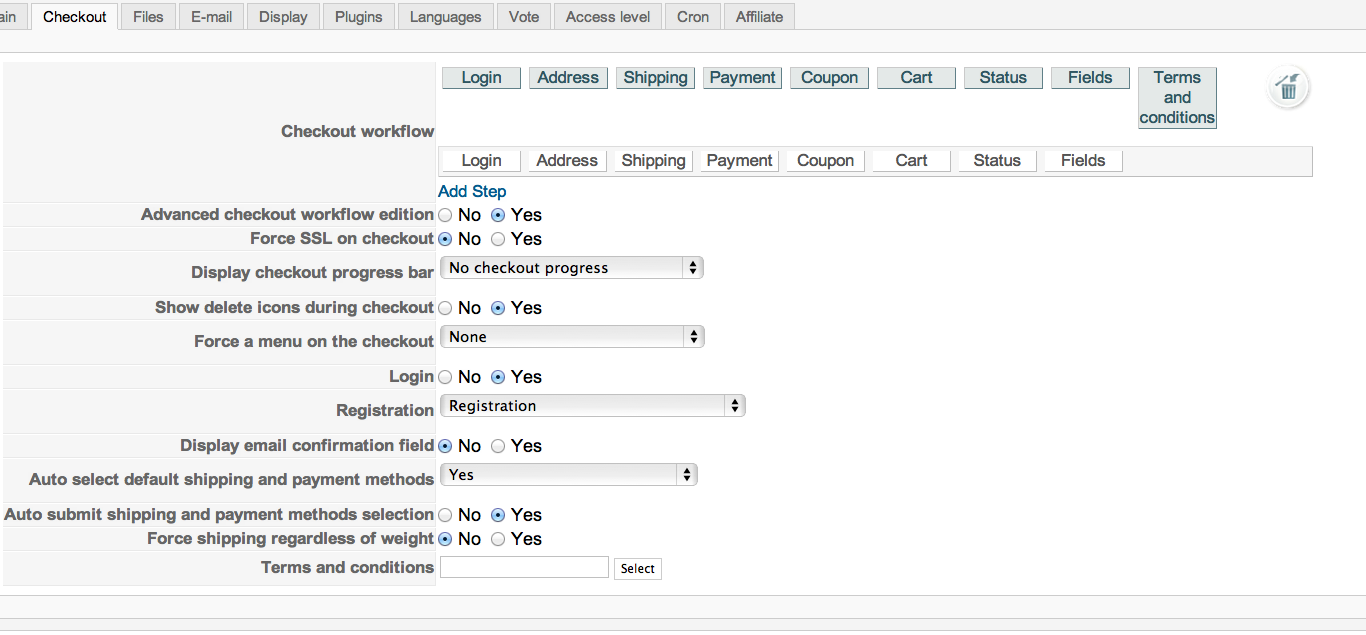Set Show delete icons during checkout to No

coord(445,308)
